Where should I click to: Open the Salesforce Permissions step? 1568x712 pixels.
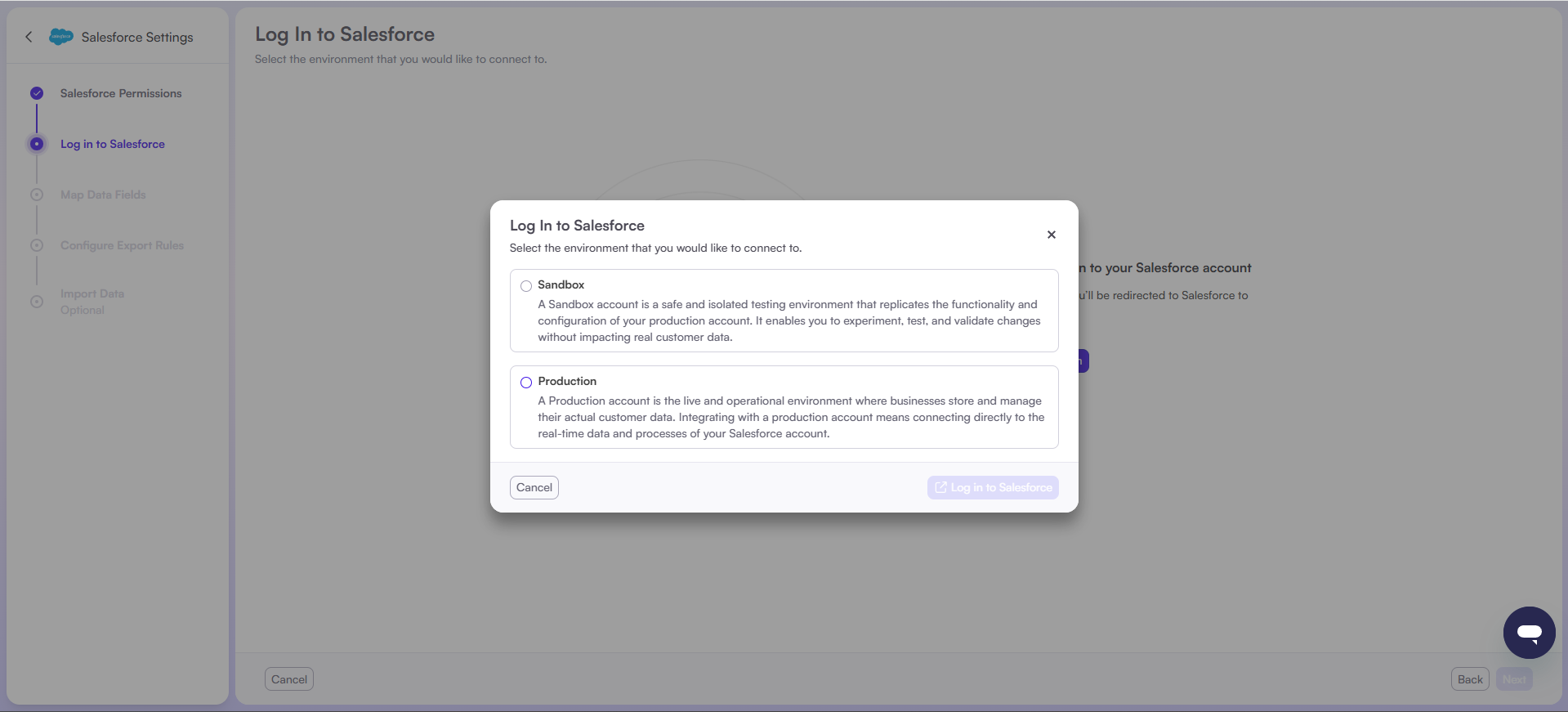[121, 93]
